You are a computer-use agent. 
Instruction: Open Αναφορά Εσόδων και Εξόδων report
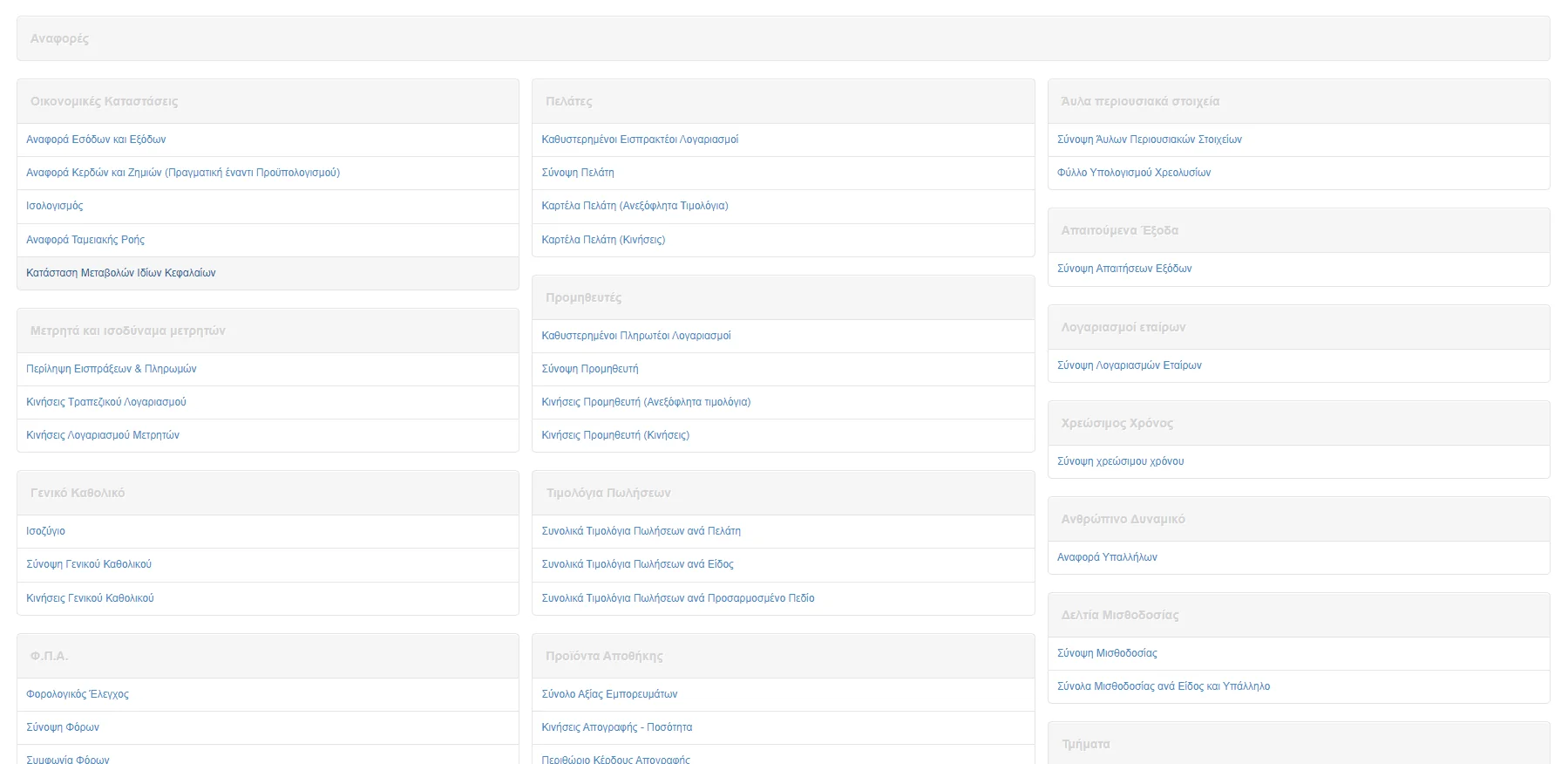[x=96, y=140]
